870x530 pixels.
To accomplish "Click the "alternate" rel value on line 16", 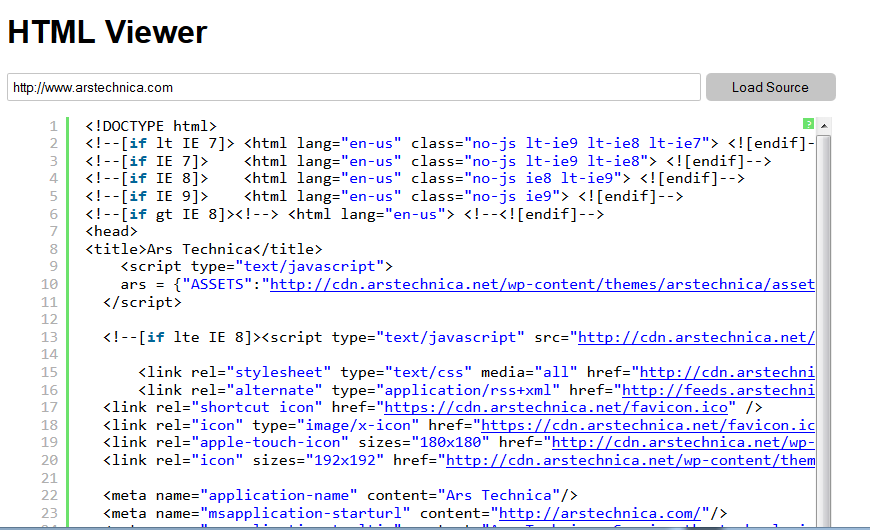I will (275, 390).
